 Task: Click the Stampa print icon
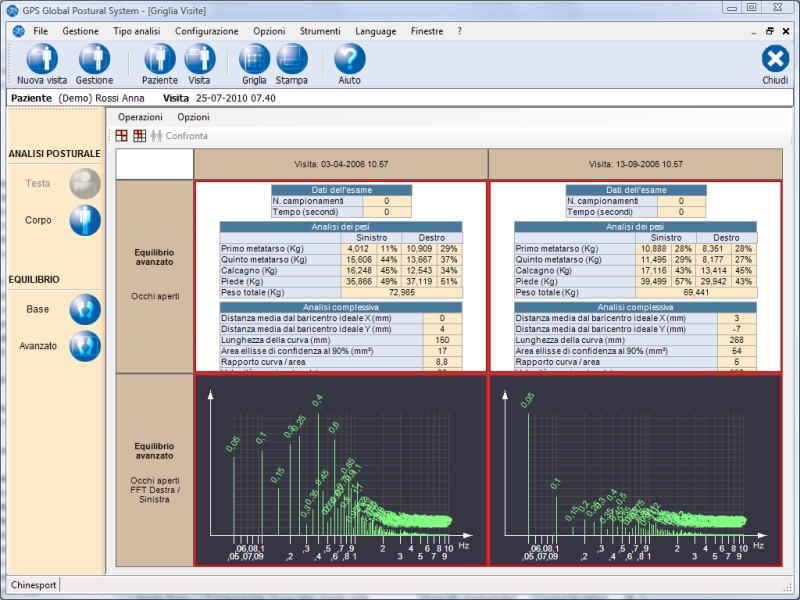(292, 59)
